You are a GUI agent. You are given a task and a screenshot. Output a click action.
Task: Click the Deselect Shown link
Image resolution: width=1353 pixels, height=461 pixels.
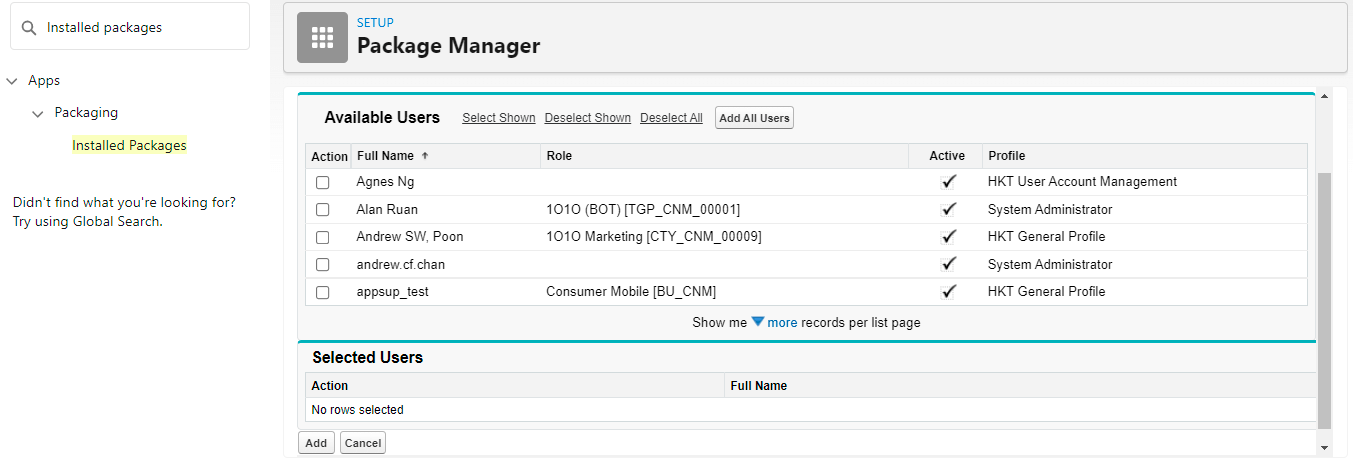(x=588, y=118)
